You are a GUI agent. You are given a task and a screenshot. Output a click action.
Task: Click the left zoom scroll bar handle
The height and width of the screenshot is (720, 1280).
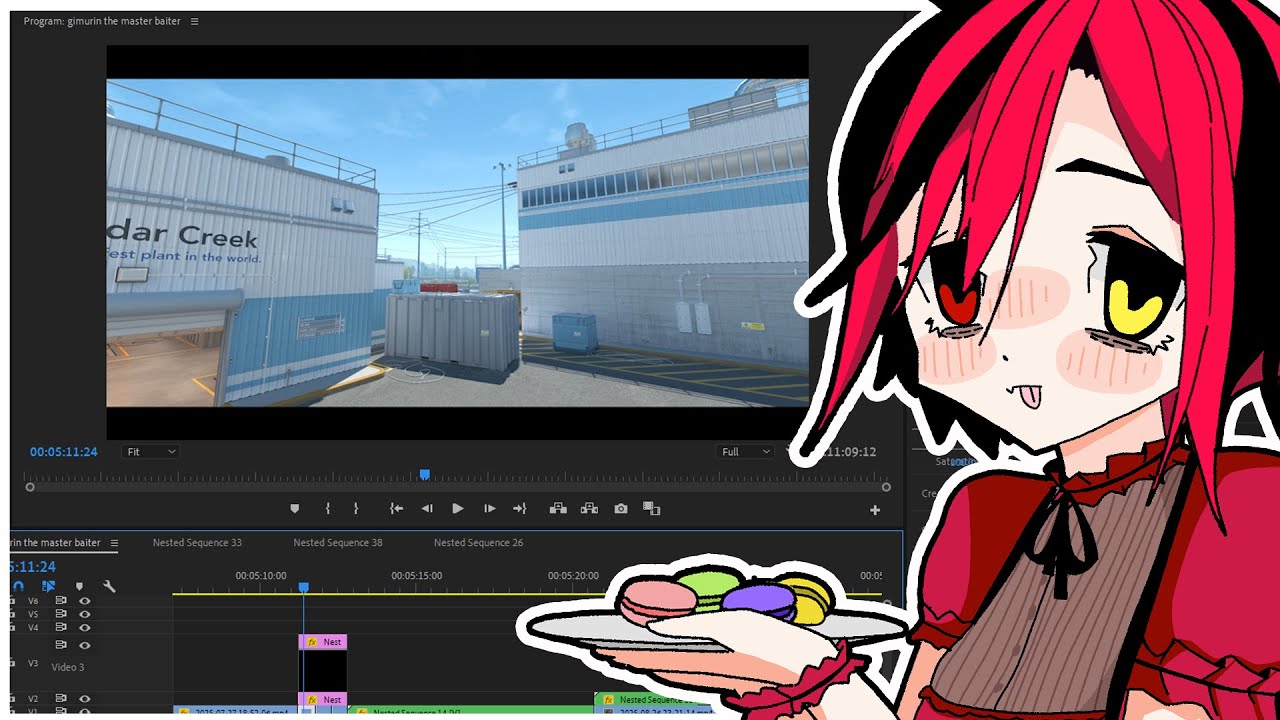(x=30, y=487)
